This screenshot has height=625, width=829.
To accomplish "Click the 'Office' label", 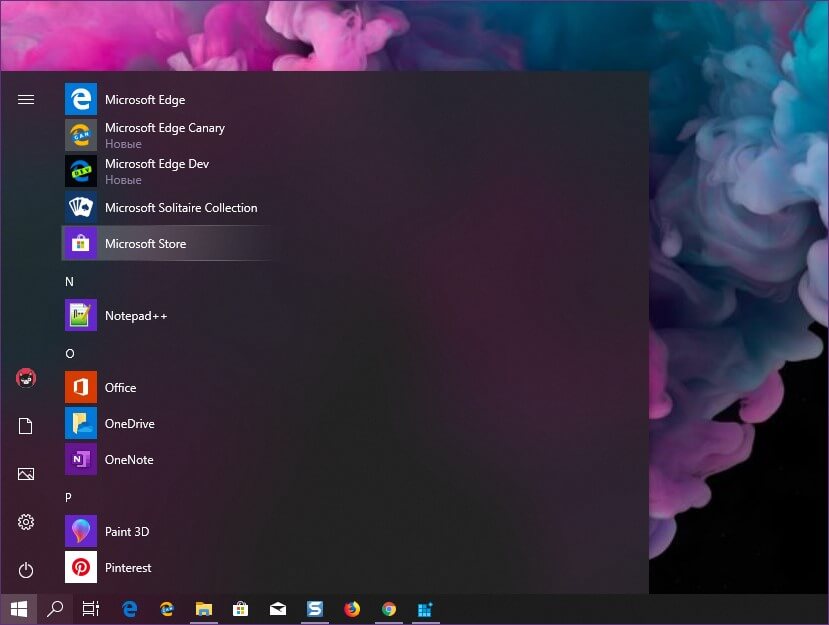I will [x=121, y=388].
